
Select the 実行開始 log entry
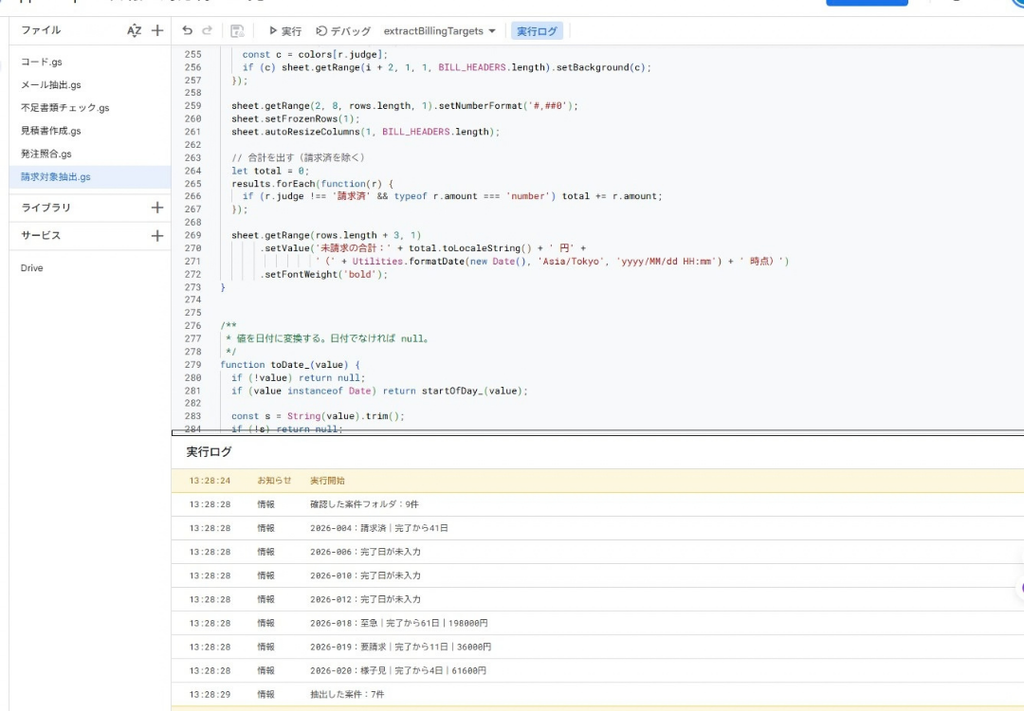point(598,481)
